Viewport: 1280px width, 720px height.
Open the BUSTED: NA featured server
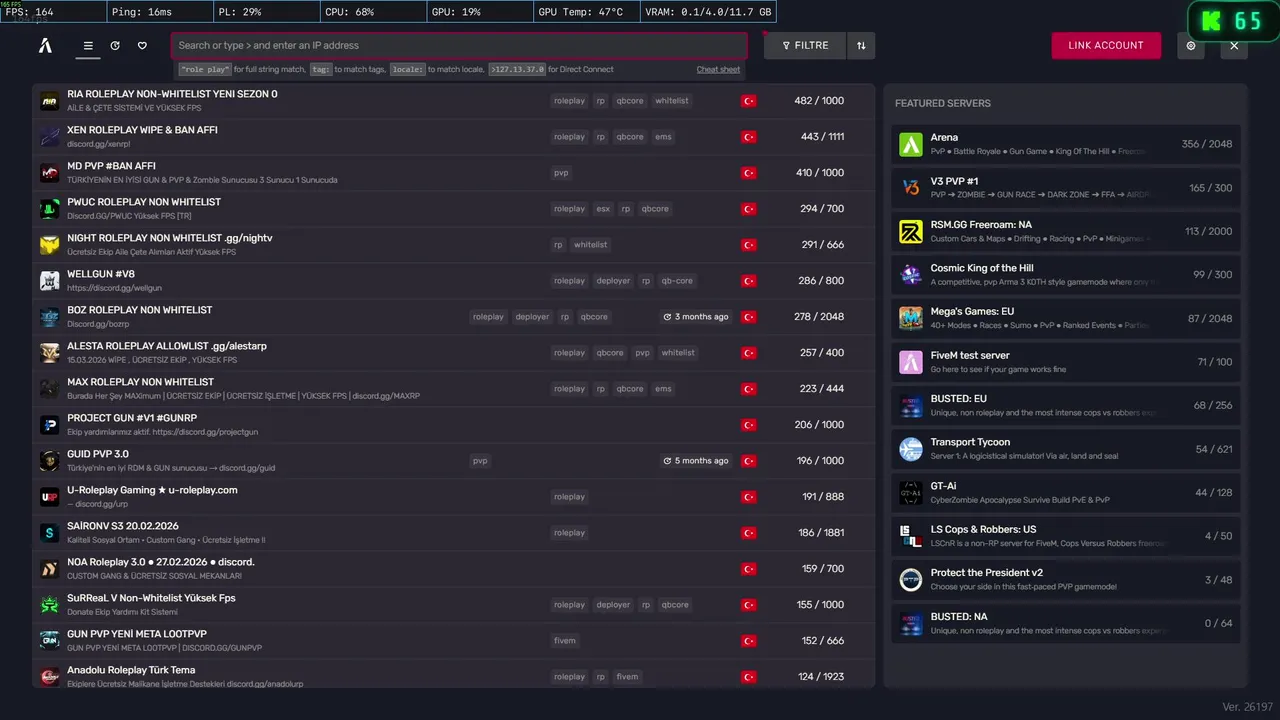pos(1066,623)
